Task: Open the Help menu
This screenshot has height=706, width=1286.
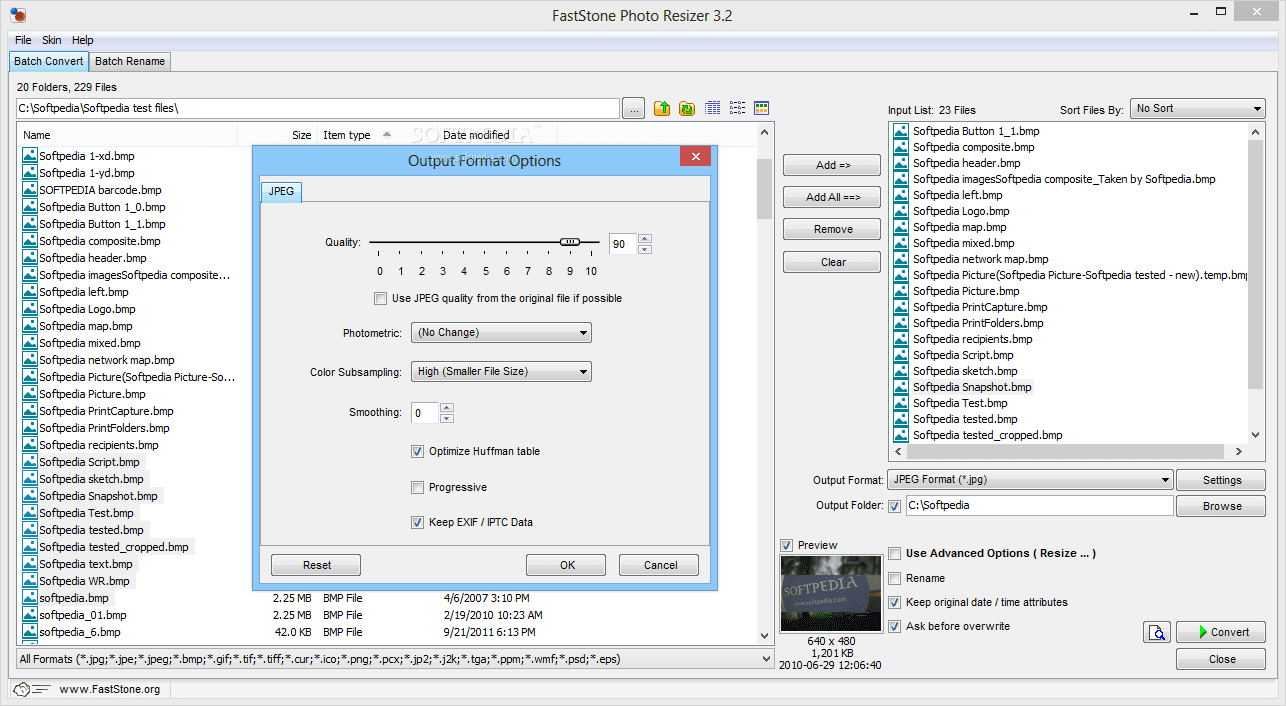Action: pos(82,40)
